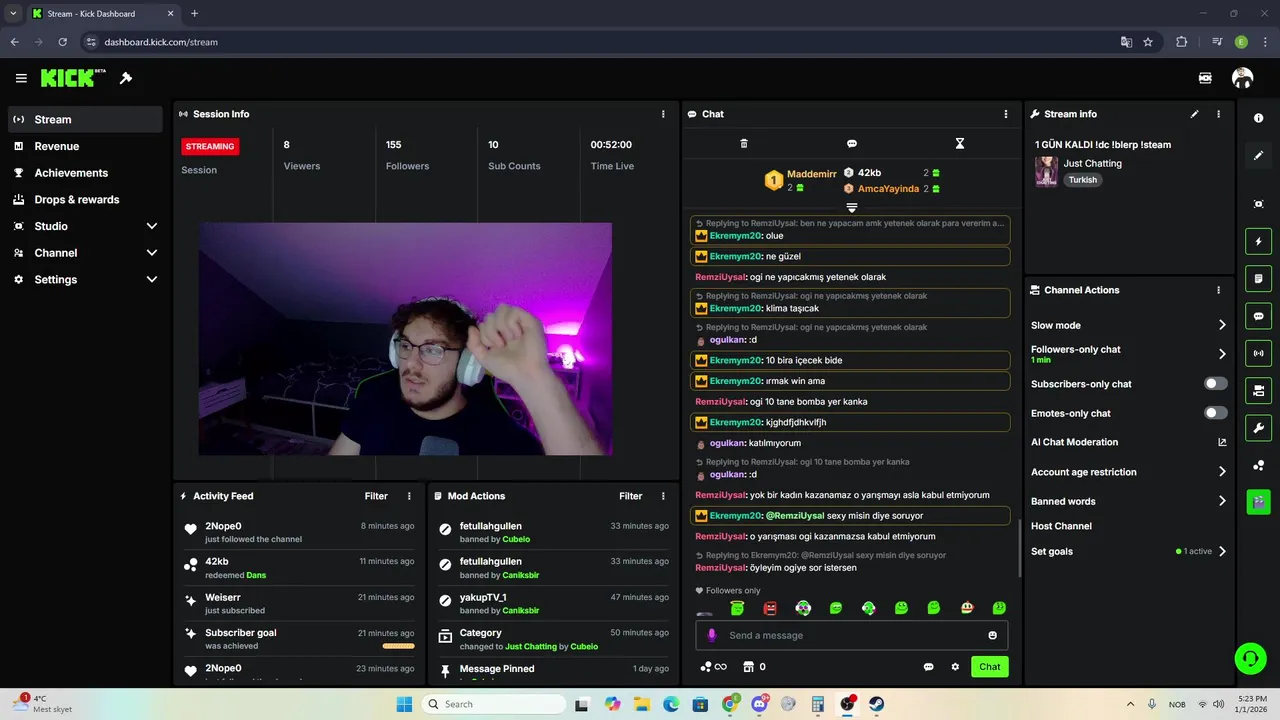Click the hourglass icon in chat toolbar

pyautogui.click(x=959, y=144)
